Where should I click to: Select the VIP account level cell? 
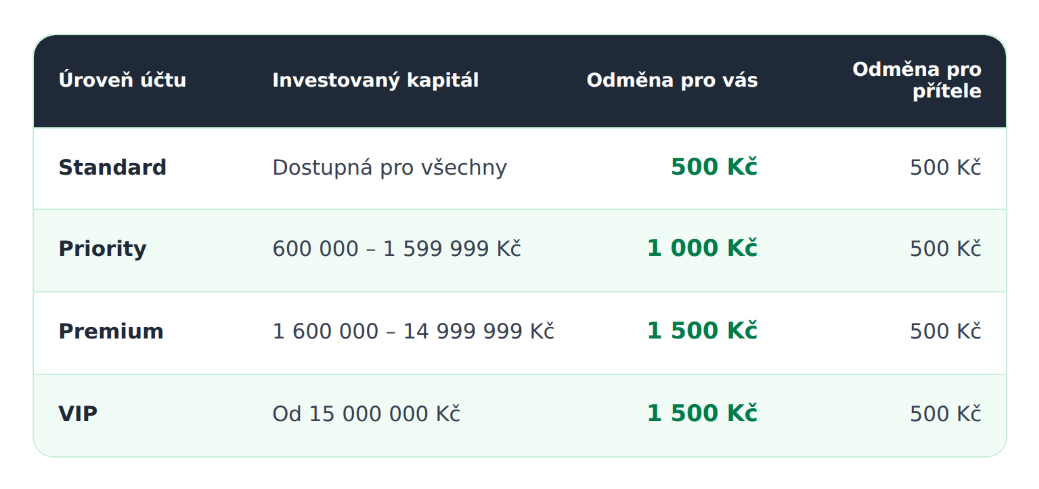point(78,414)
